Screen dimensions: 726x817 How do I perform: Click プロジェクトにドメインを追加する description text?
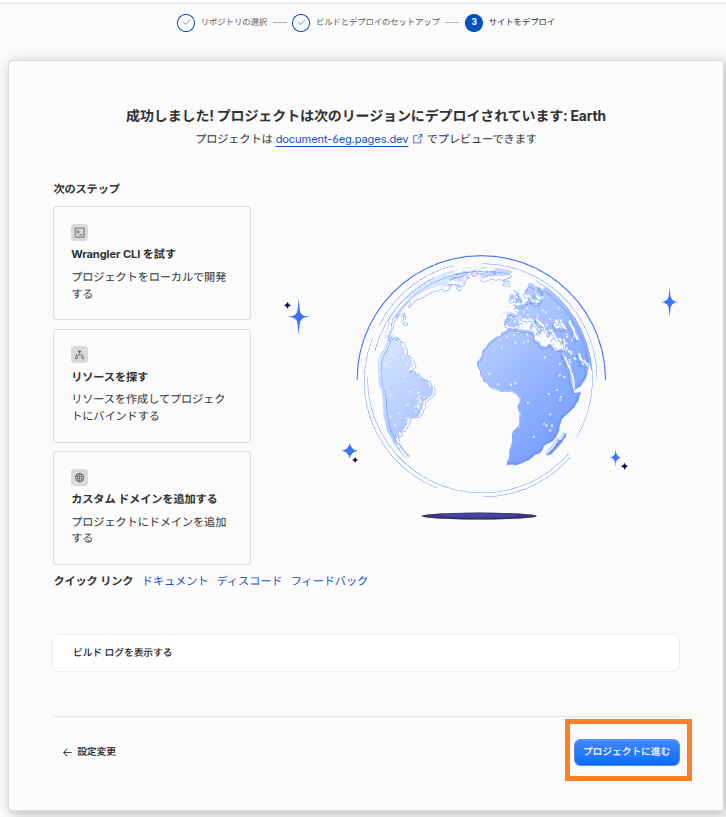pyautogui.click(x=149, y=529)
